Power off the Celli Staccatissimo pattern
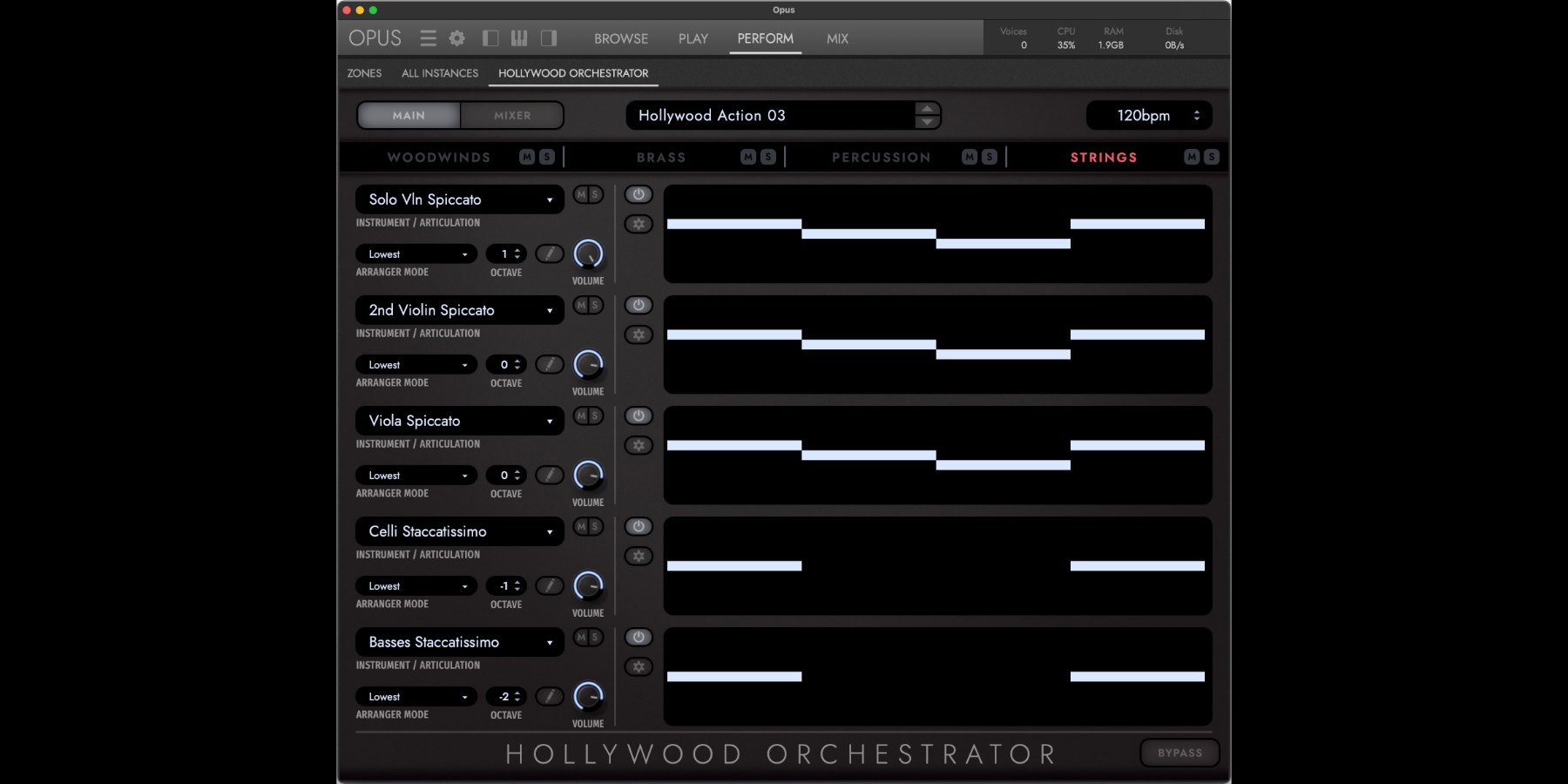 (639, 526)
